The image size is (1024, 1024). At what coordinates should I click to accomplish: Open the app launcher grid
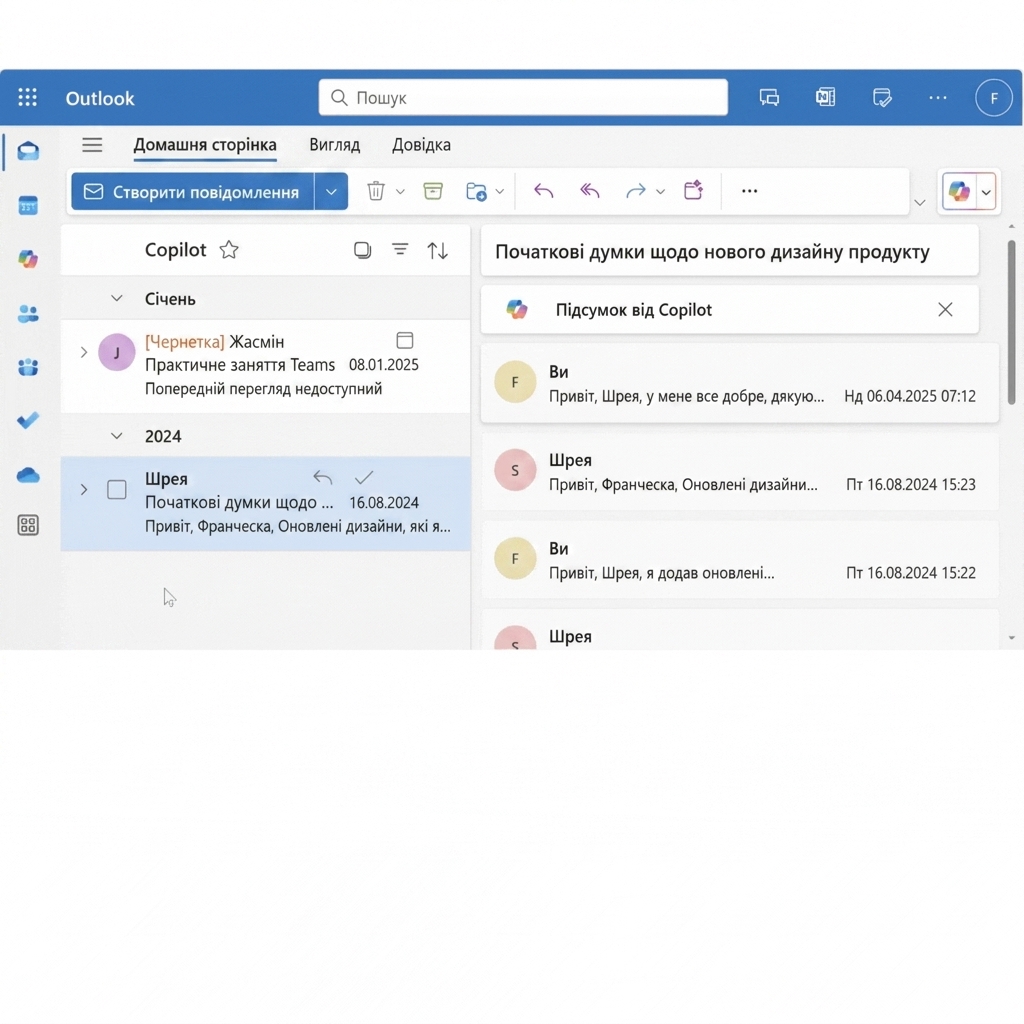point(27,97)
